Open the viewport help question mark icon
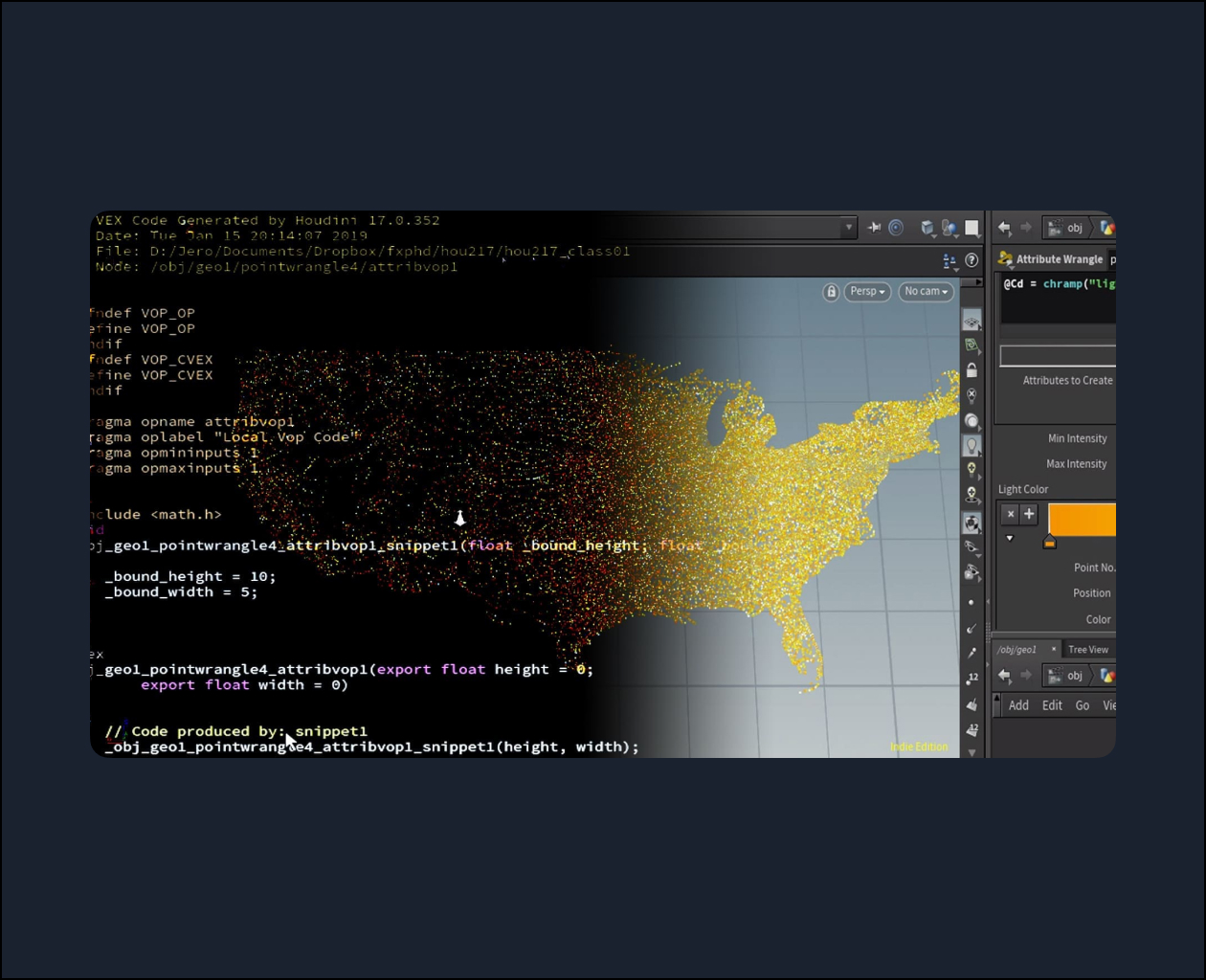This screenshot has height=980, width=1206. [x=971, y=260]
